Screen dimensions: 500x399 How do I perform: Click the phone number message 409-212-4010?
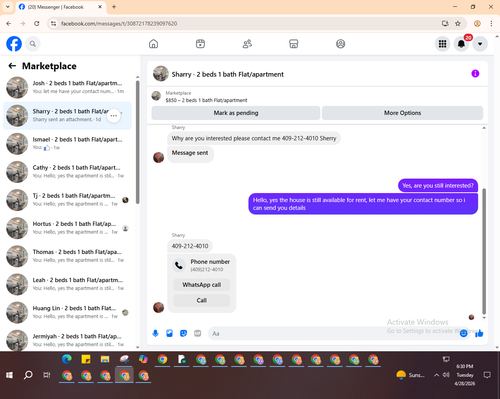point(190,246)
